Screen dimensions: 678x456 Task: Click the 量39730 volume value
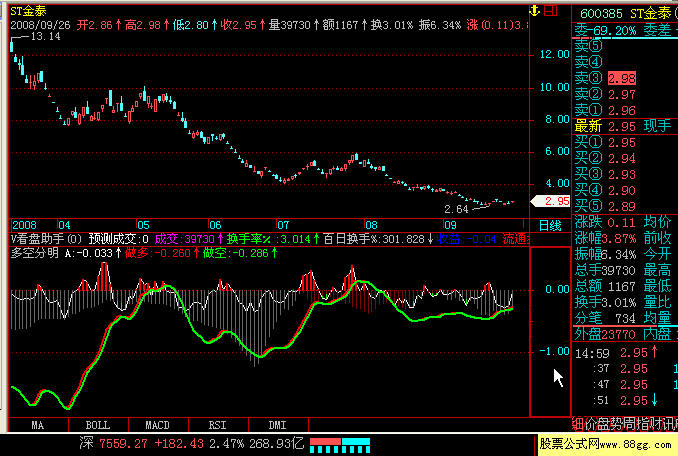289,25
